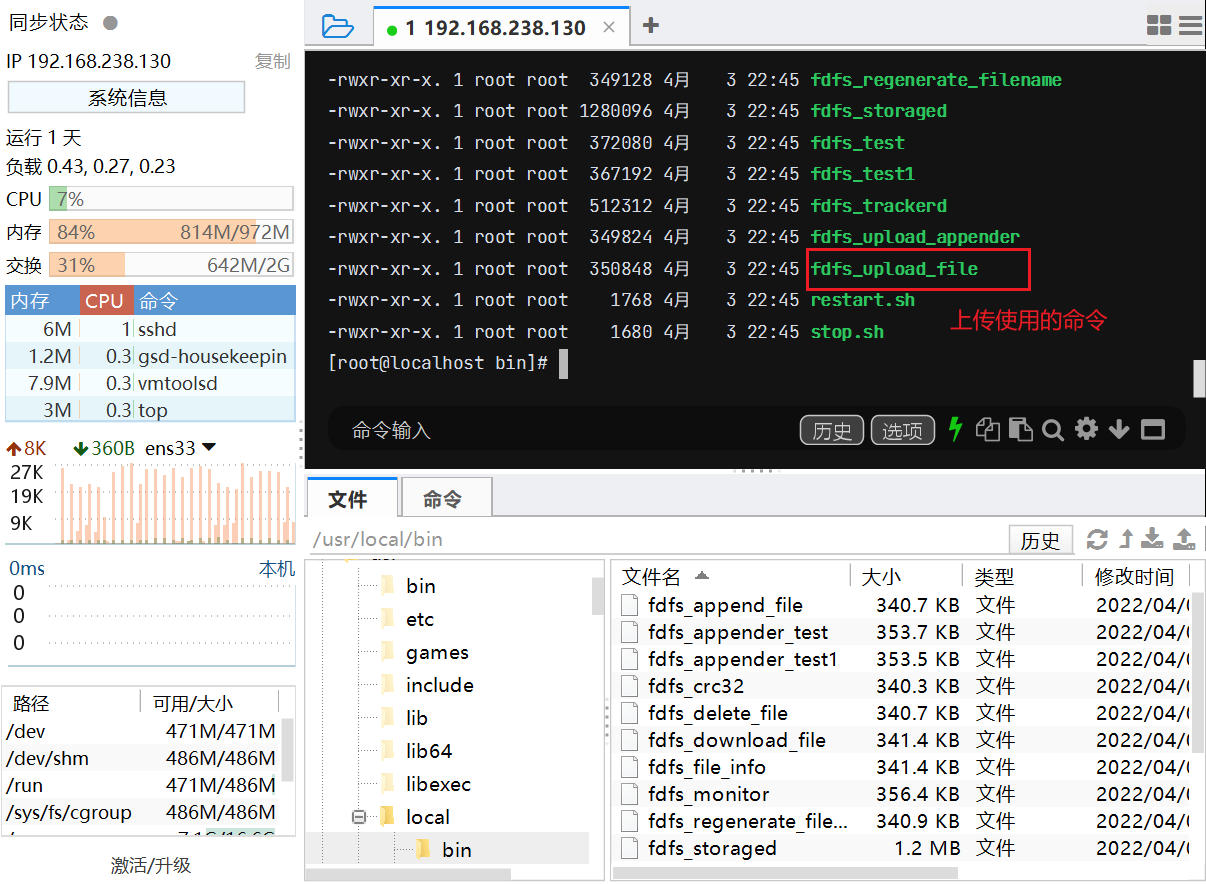
Task: Open 系统信息 button
Action: (x=127, y=98)
